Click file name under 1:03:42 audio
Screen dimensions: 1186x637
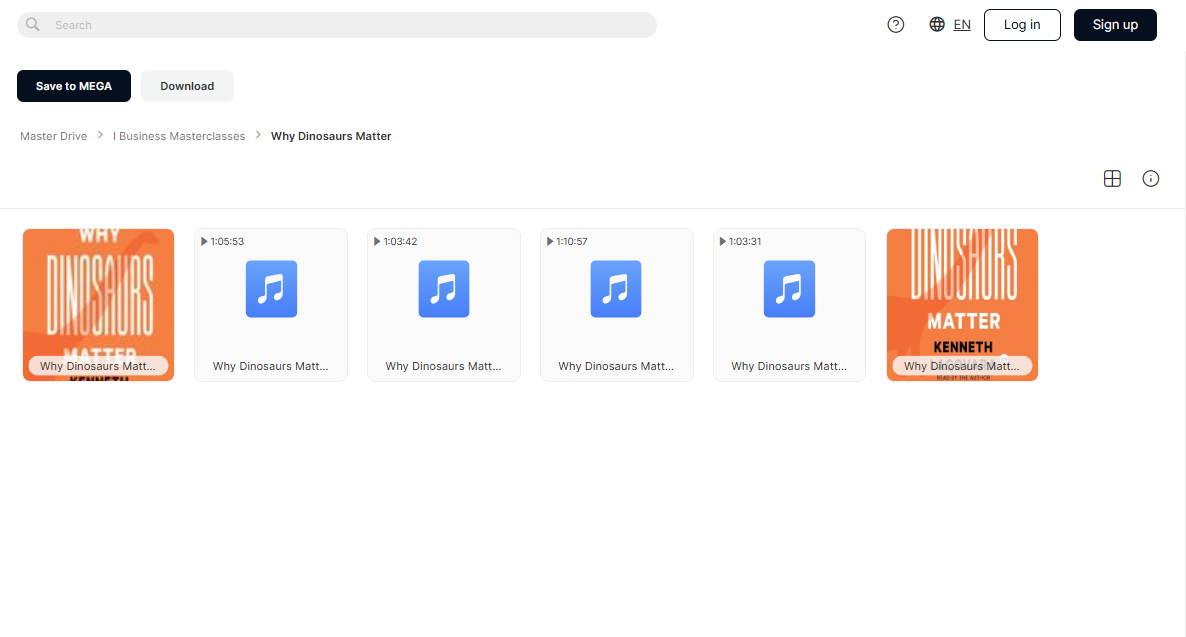coord(443,366)
